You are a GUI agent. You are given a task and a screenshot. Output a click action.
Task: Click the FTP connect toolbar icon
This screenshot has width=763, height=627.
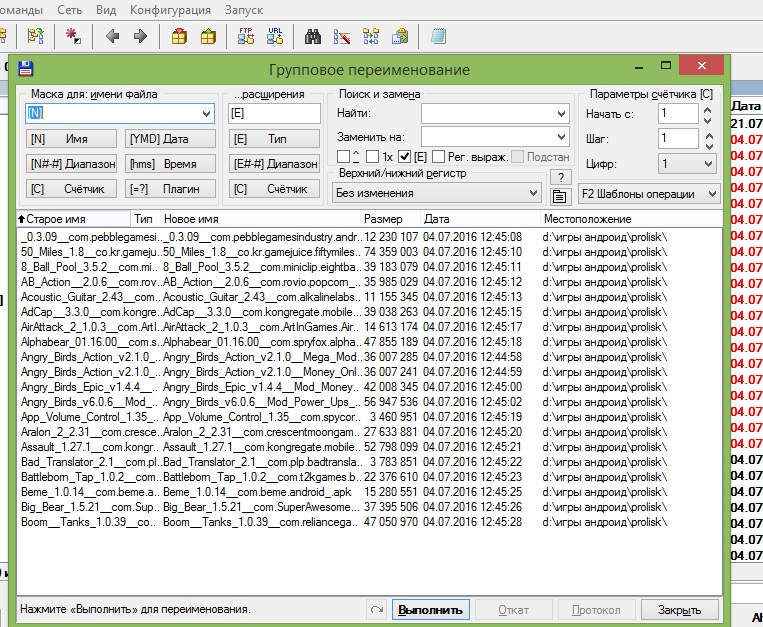point(246,36)
